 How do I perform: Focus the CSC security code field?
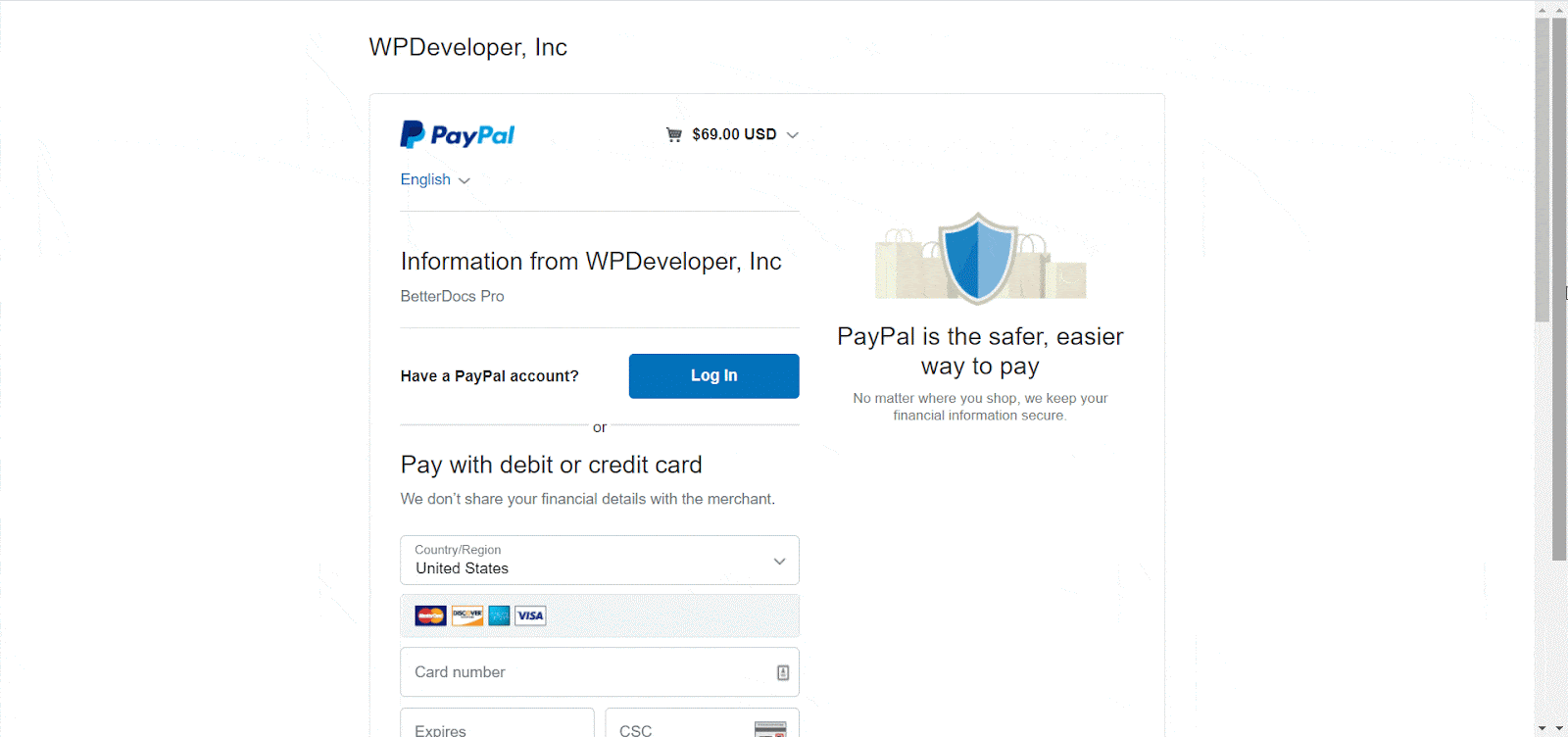(702, 722)
